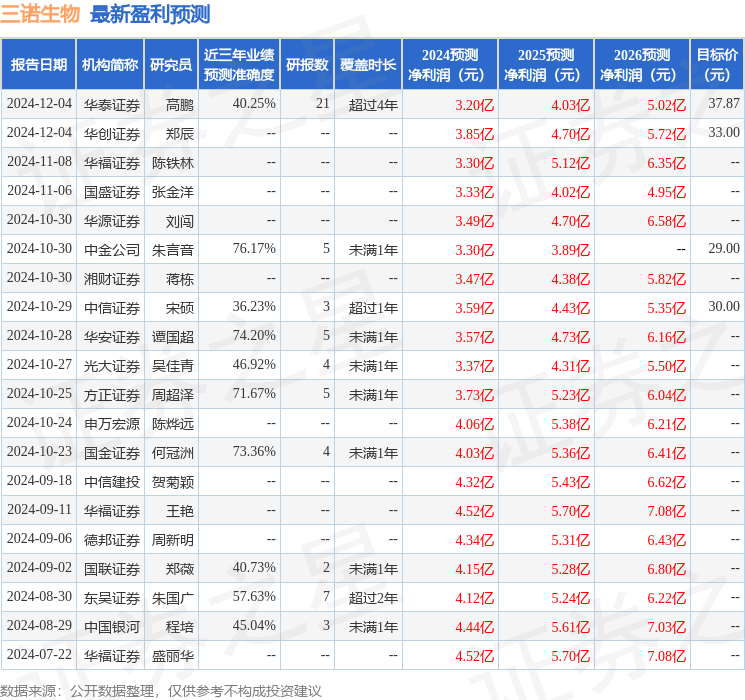Click analyst name 高鹏
745x700 pixels.
coord(180,105)
